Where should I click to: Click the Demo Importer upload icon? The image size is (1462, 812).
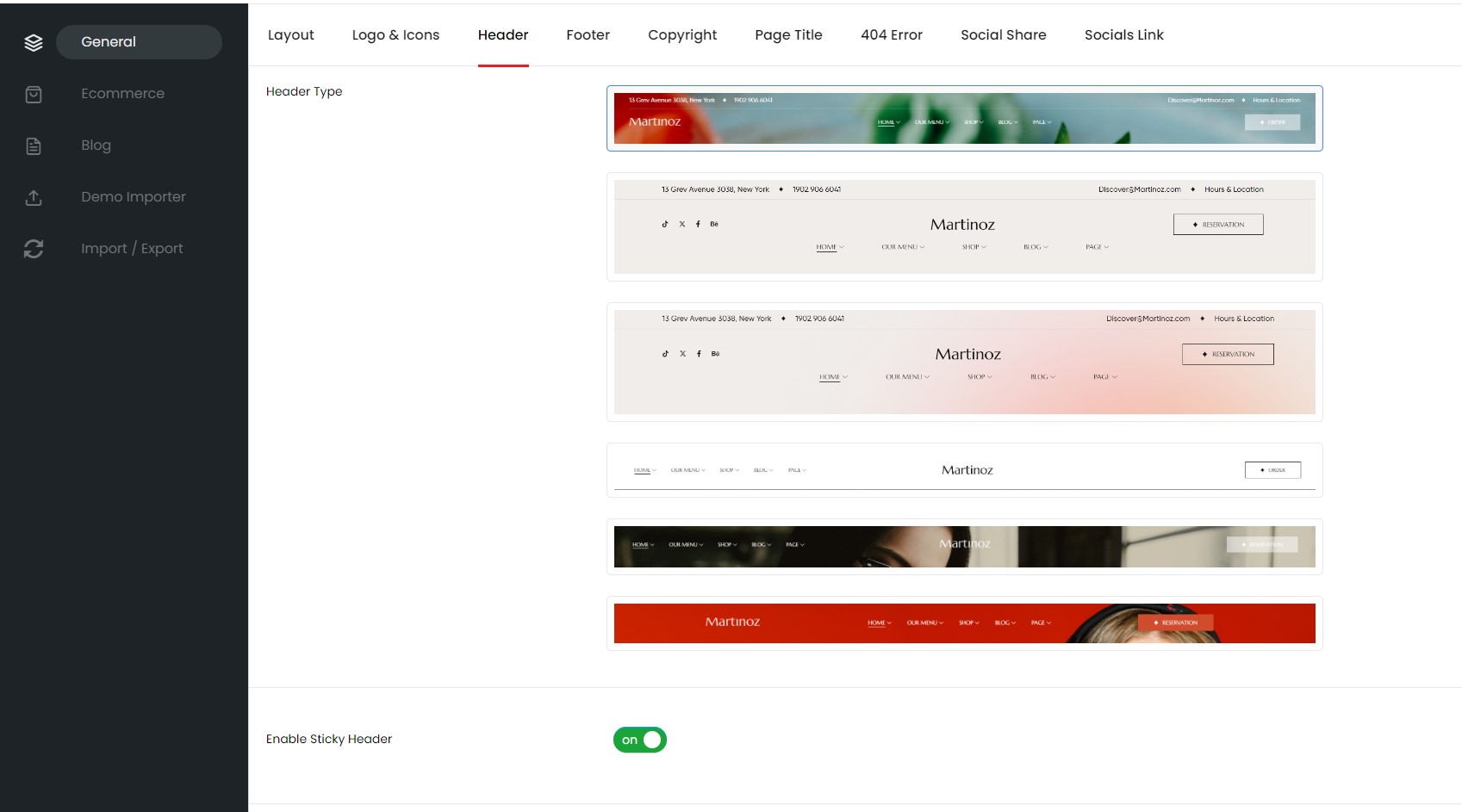click(34, 197)
